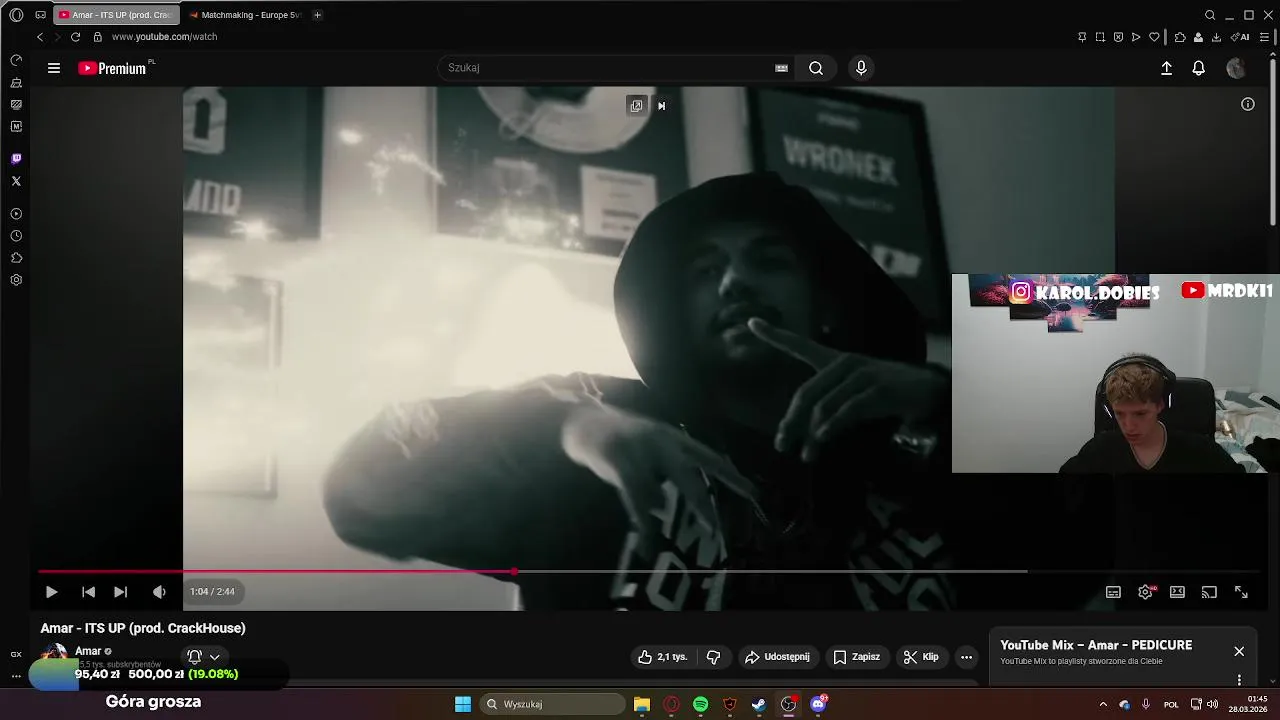Take a snapshot with the capture icon

[1100, 37]
